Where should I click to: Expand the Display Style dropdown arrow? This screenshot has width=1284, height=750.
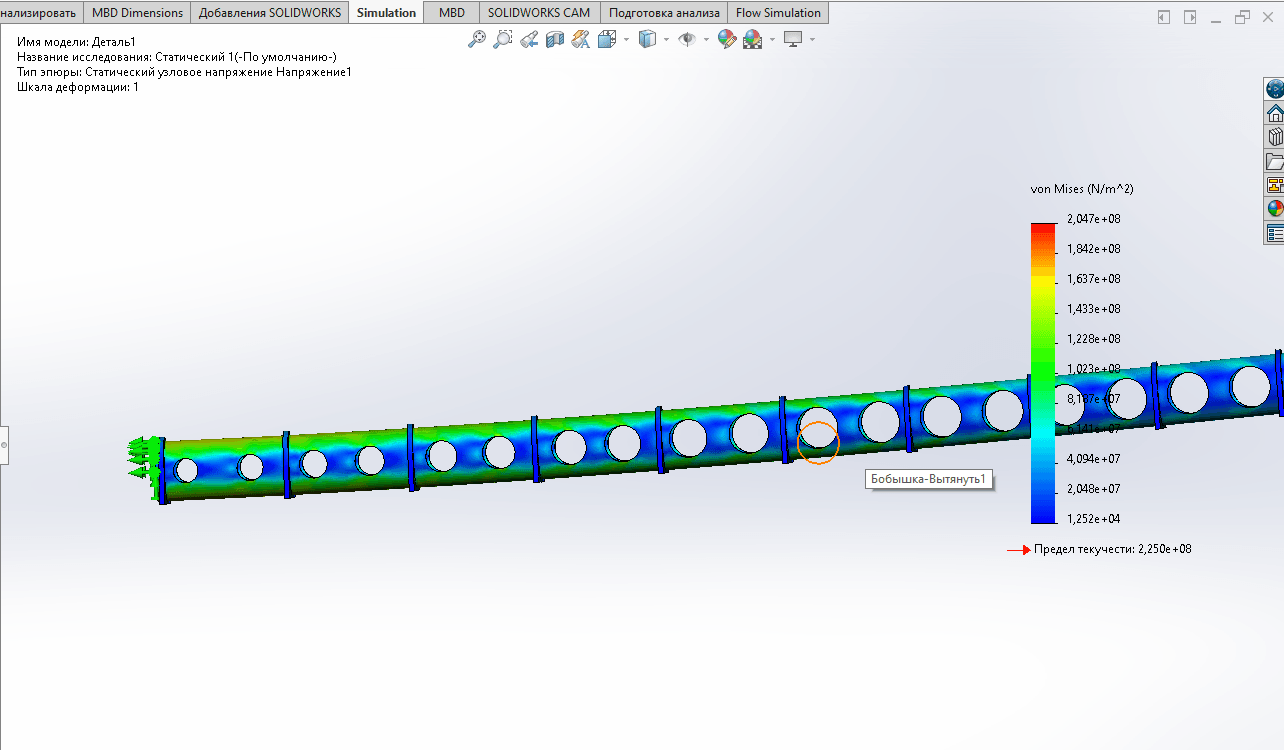(x=666, y=40)
